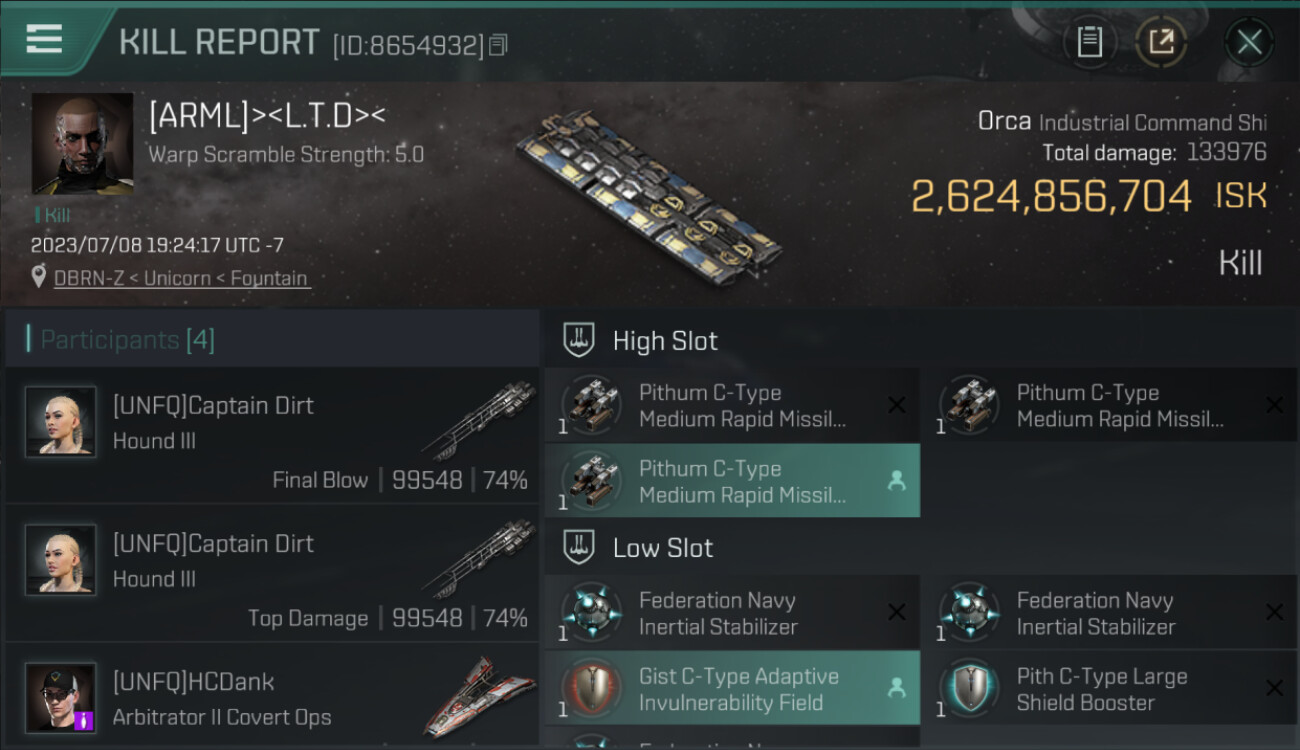The width and height of the screenshot is (1300, 750).
Task: Copy the kill report ID
Action: tap(498, 45)
